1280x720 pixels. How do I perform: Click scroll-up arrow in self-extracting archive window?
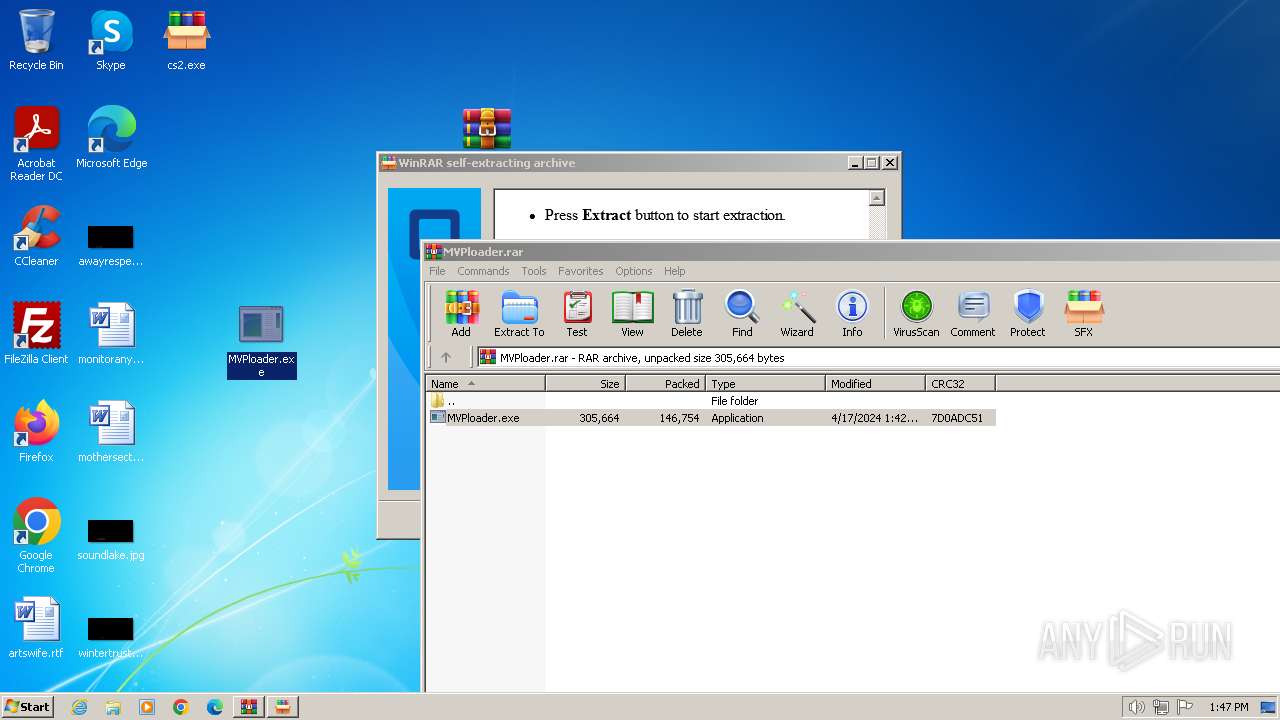tap(877, 198)
